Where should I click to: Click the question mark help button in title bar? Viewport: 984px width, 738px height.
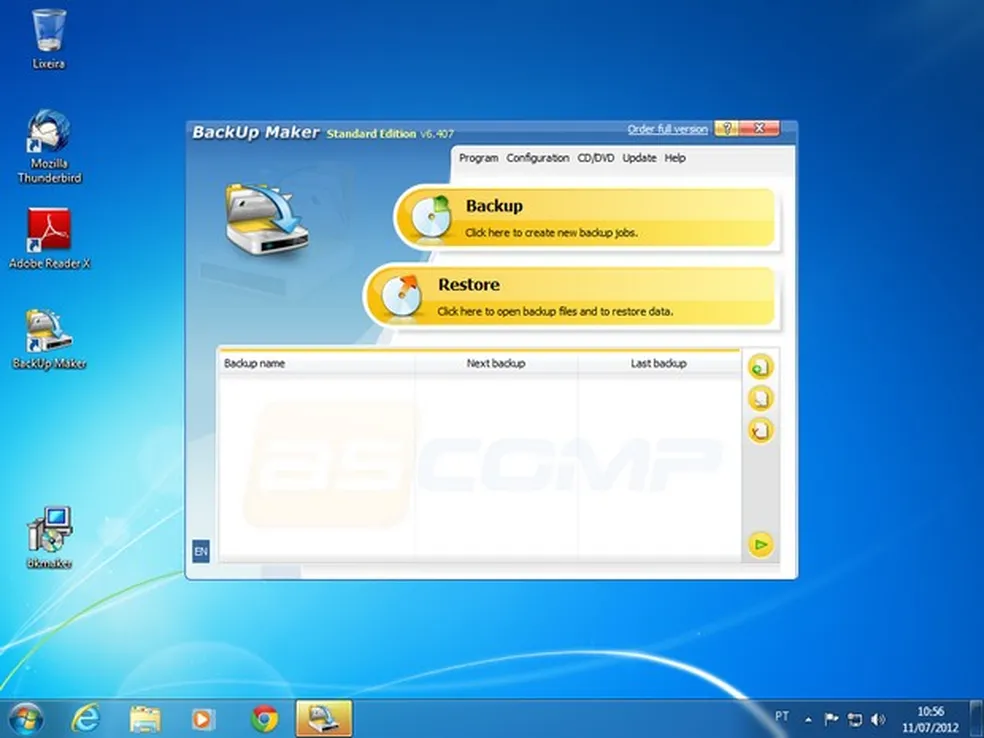[726, 129]
